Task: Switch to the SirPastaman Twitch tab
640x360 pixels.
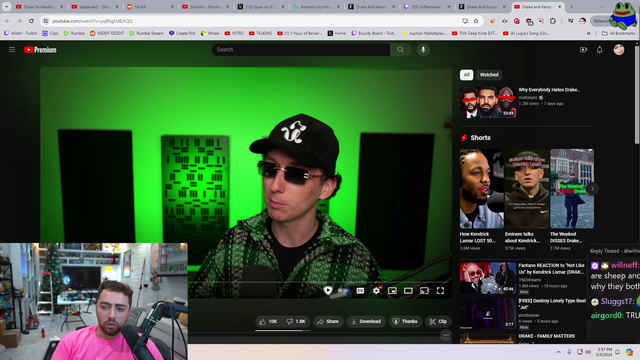Action: 427,7
